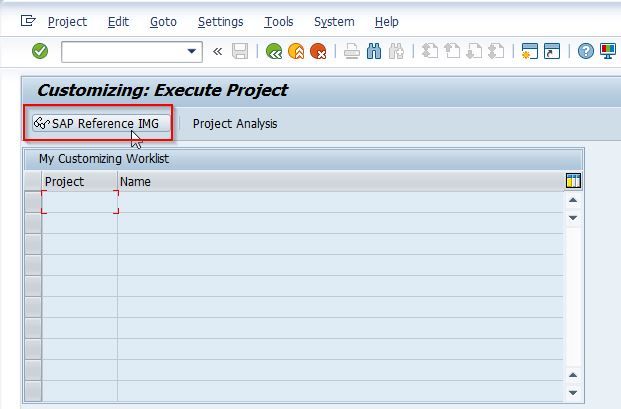The image size is (621, 409).
Task: Open the Tools menu
Action: (x=279, y=22)
